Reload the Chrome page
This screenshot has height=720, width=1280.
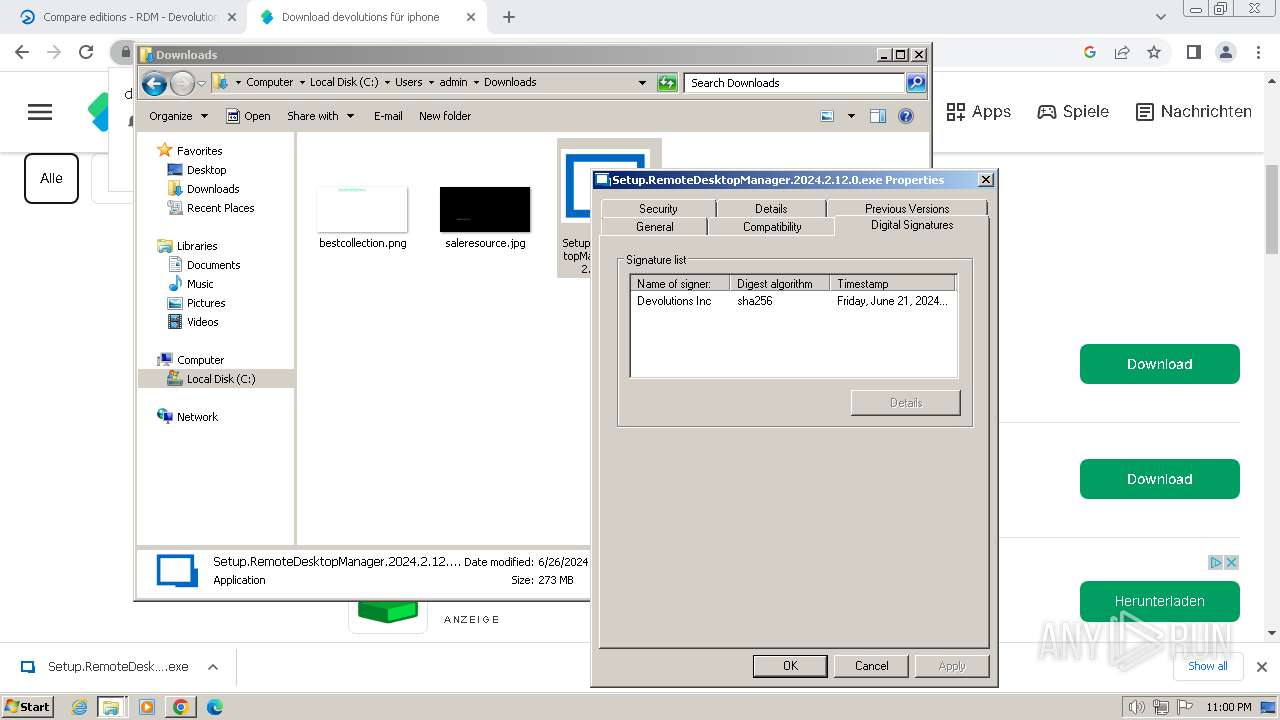pos(86,52)
